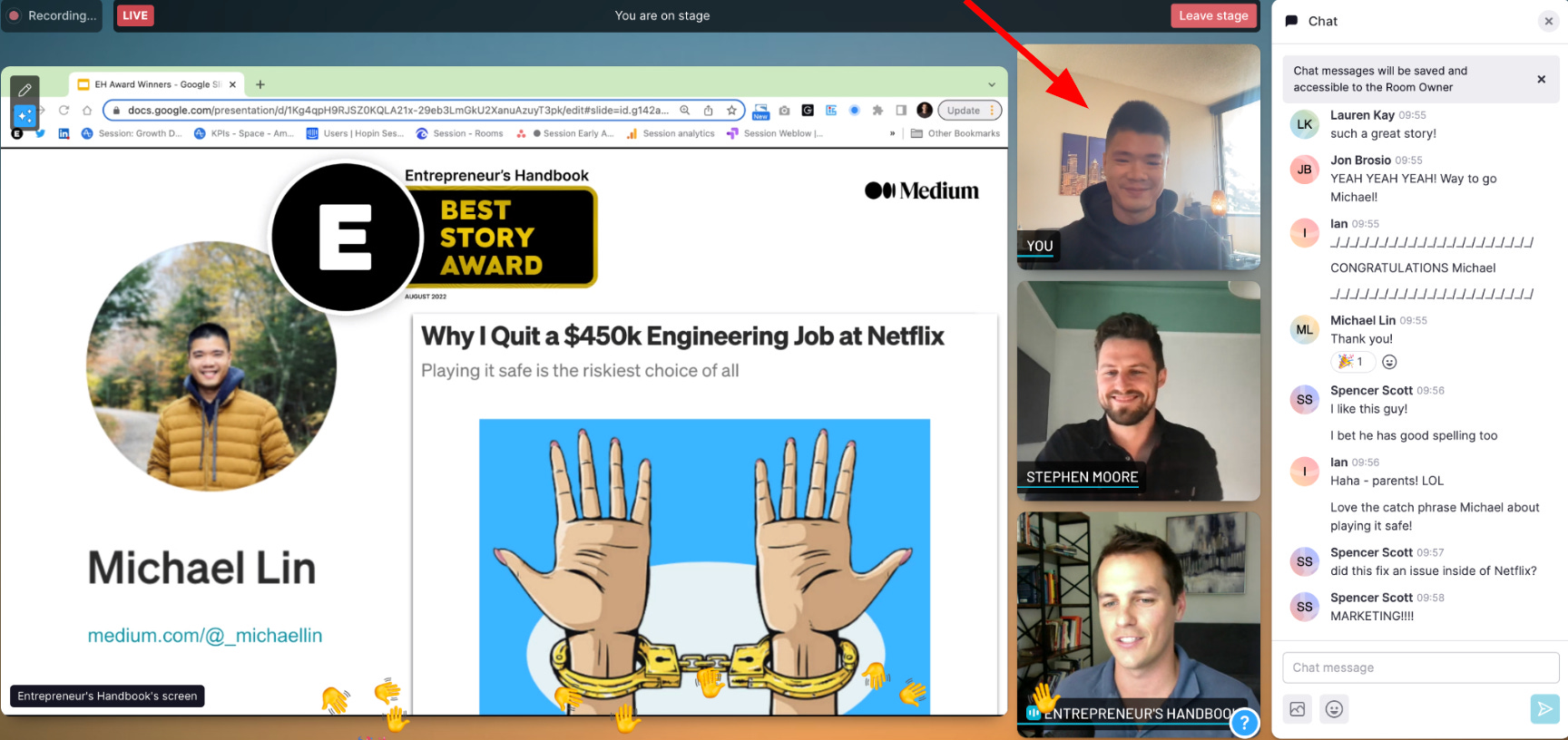Click Michael Lin's ML avatar

click(1304, 330)
